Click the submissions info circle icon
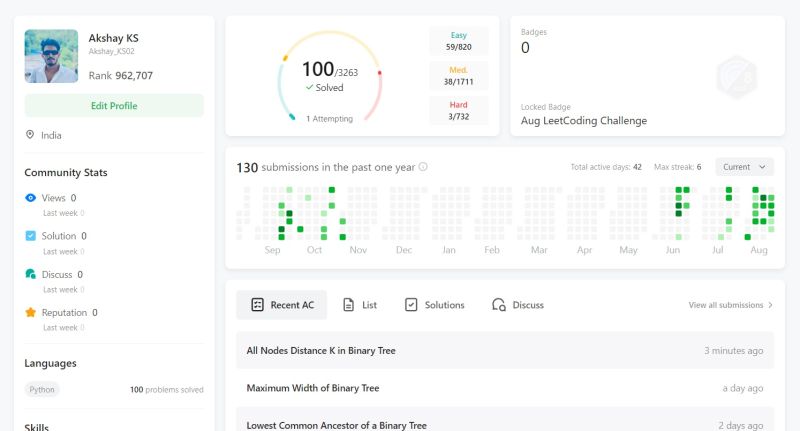 (x=423, y=167)
